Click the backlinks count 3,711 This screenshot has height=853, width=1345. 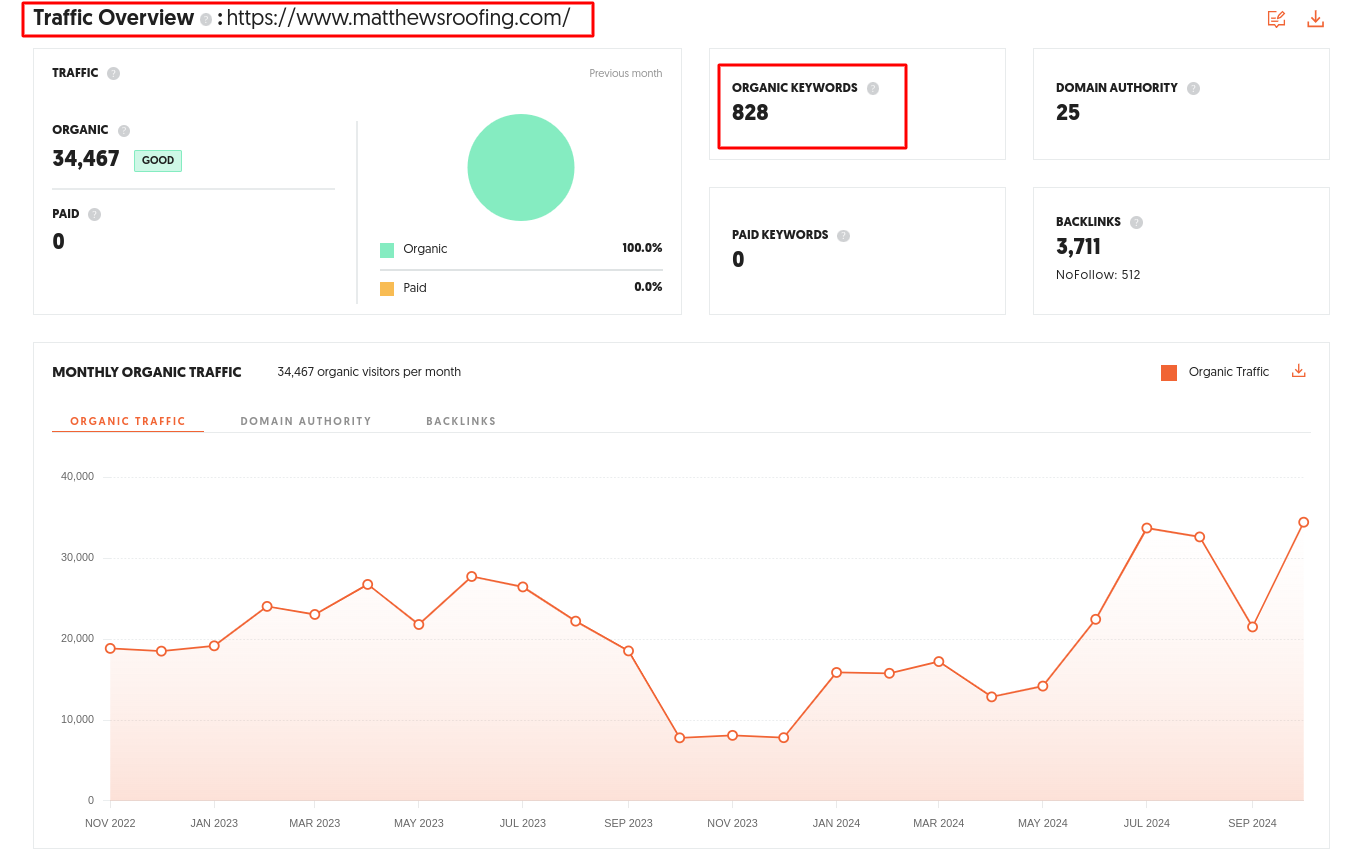(x=1078, y=246)
